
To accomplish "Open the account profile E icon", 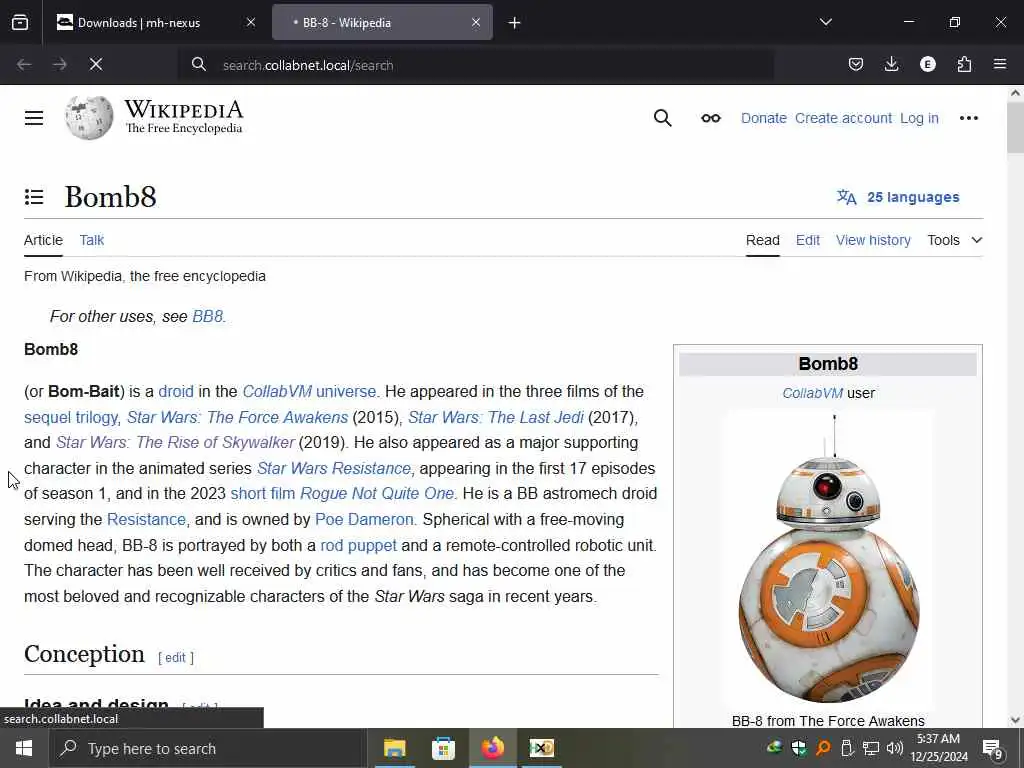I will coord(927,64).
